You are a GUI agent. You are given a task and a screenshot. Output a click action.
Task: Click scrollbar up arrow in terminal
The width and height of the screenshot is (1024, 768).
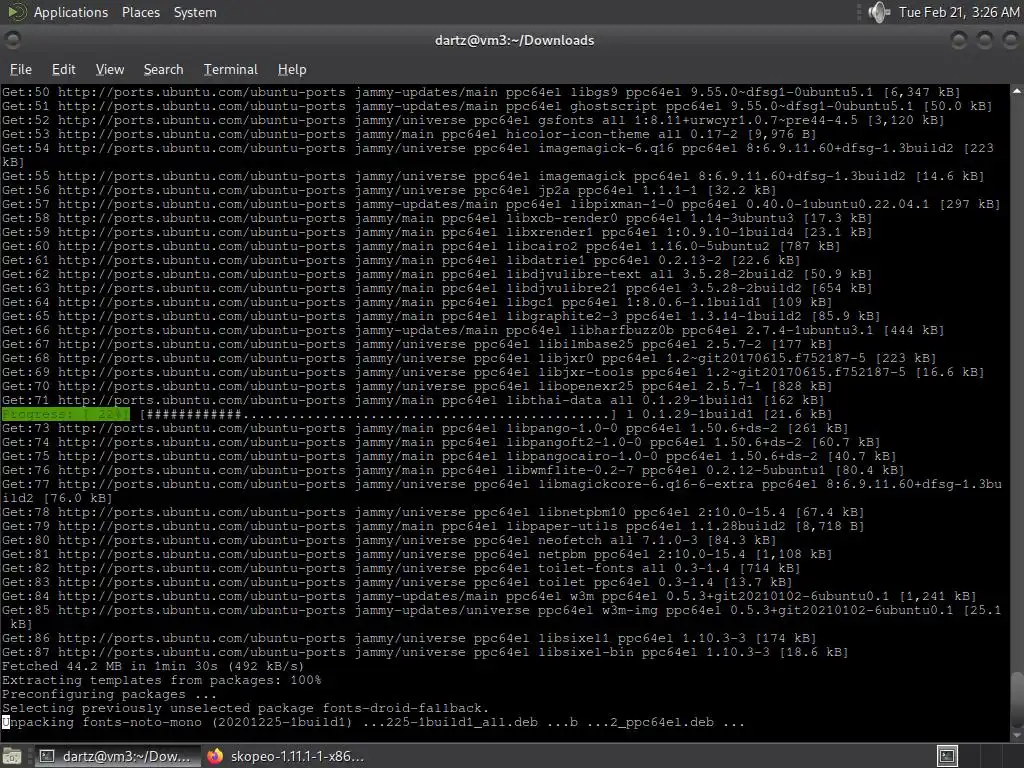click(x=1017, y=91)
